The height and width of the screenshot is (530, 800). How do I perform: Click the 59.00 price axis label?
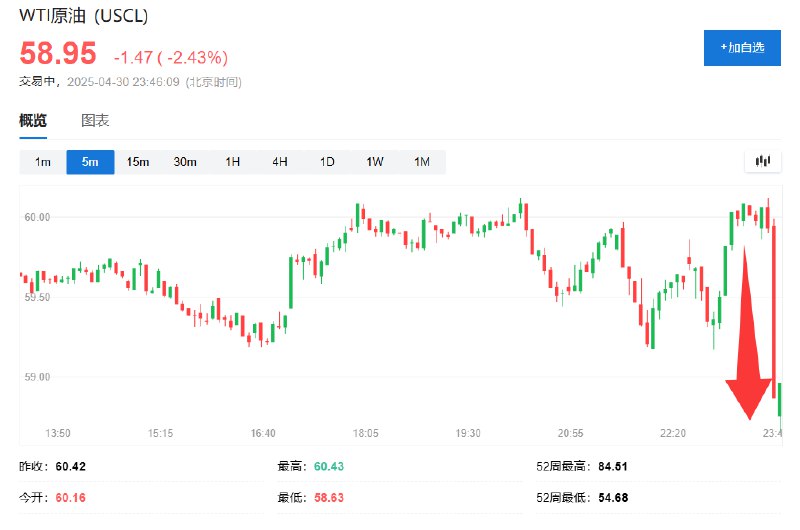pos(37,377)
